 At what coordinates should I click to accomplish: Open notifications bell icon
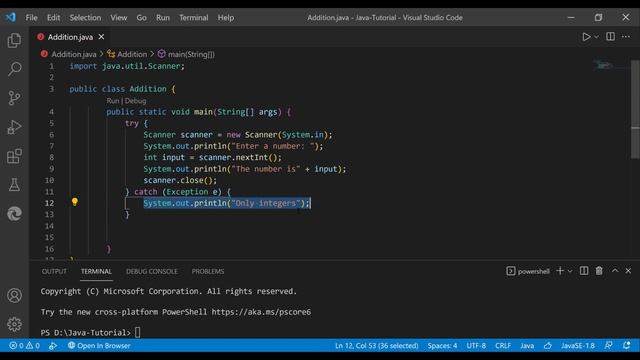click(x=627, y=346)
